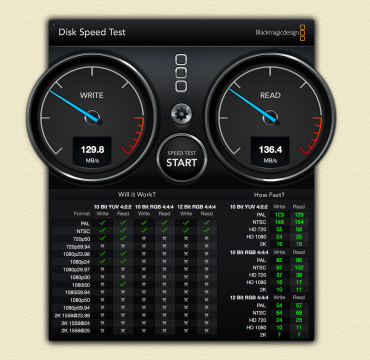This screenshot has width=370, height=360.
Task: Click the WRITE gauge blue needle
Action: (x=74, y=106)
